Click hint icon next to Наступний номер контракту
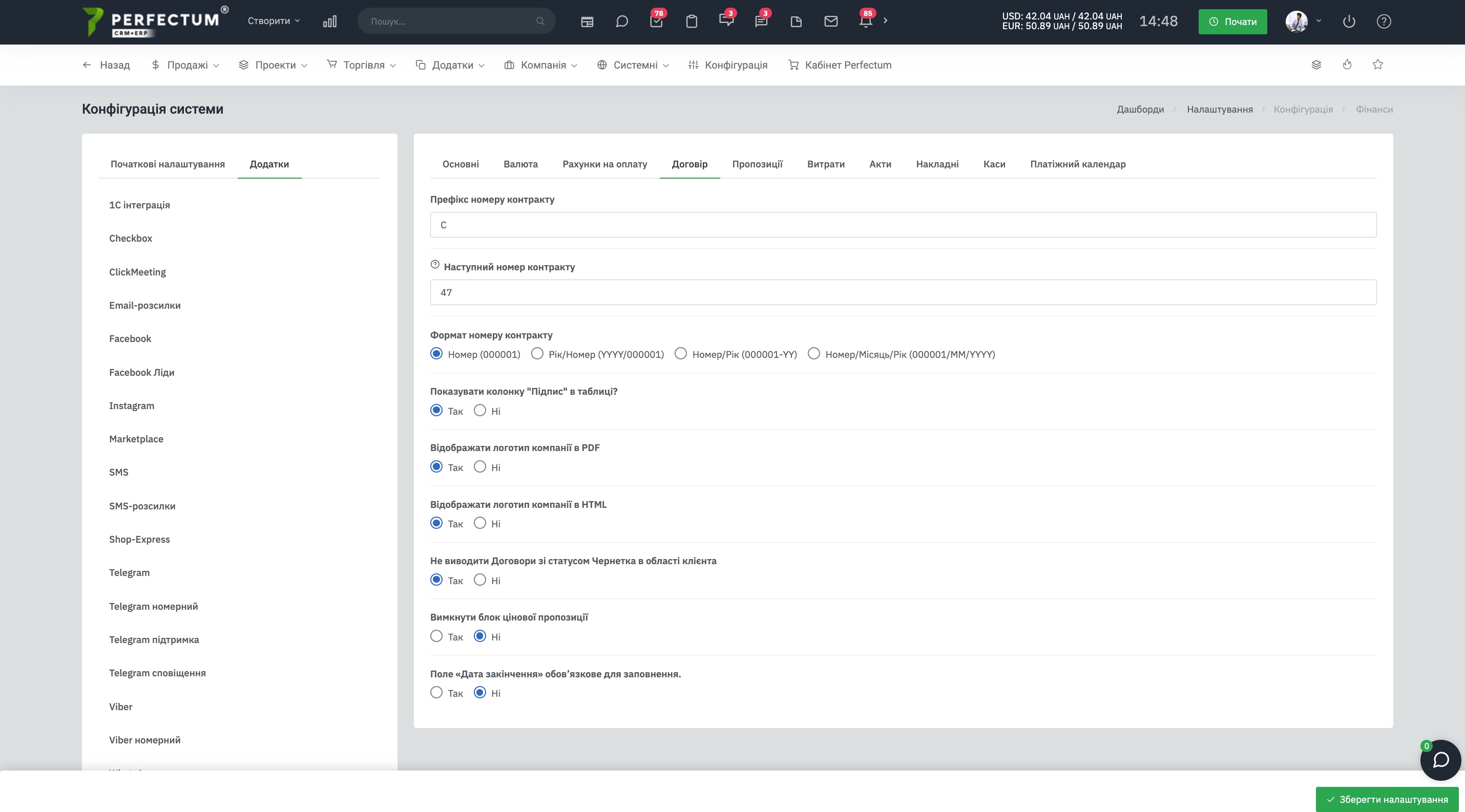The image size is (1465, 812). coord(435,264)
